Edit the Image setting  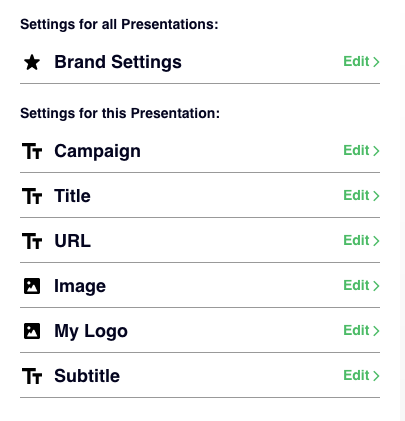click(x=361, y=286)
